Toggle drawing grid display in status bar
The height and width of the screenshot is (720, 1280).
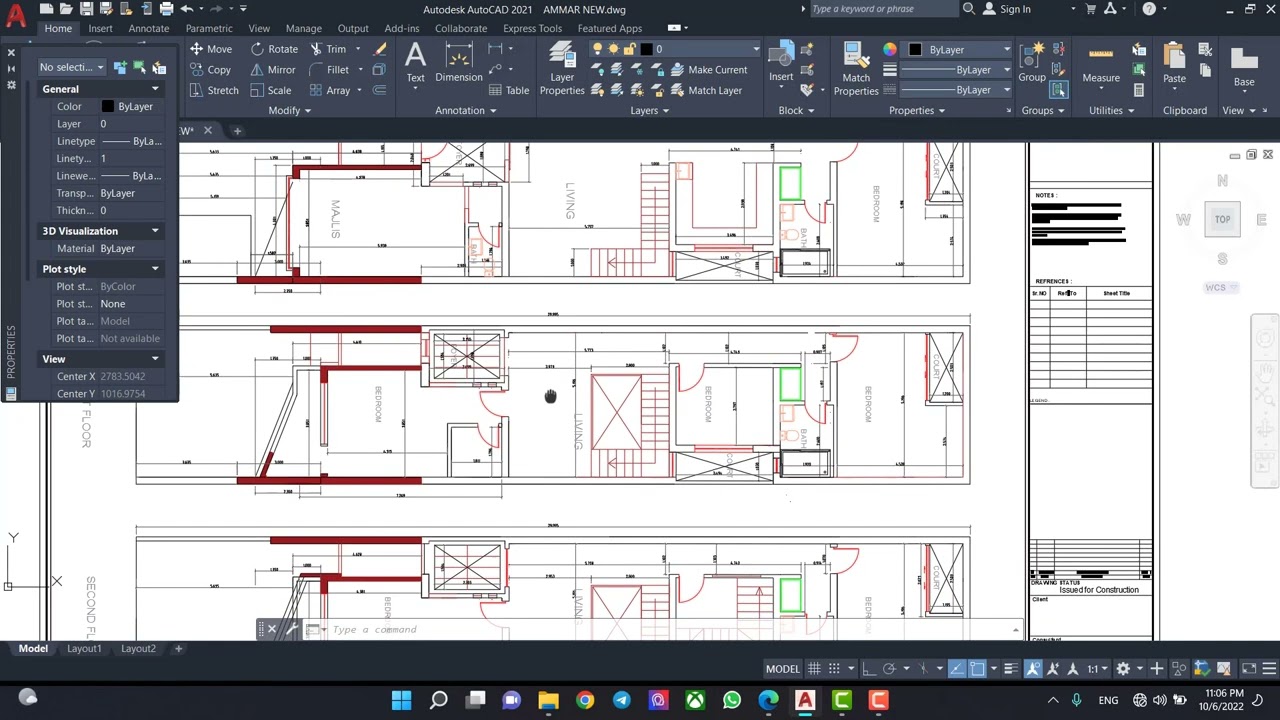[x=815, y=669]
